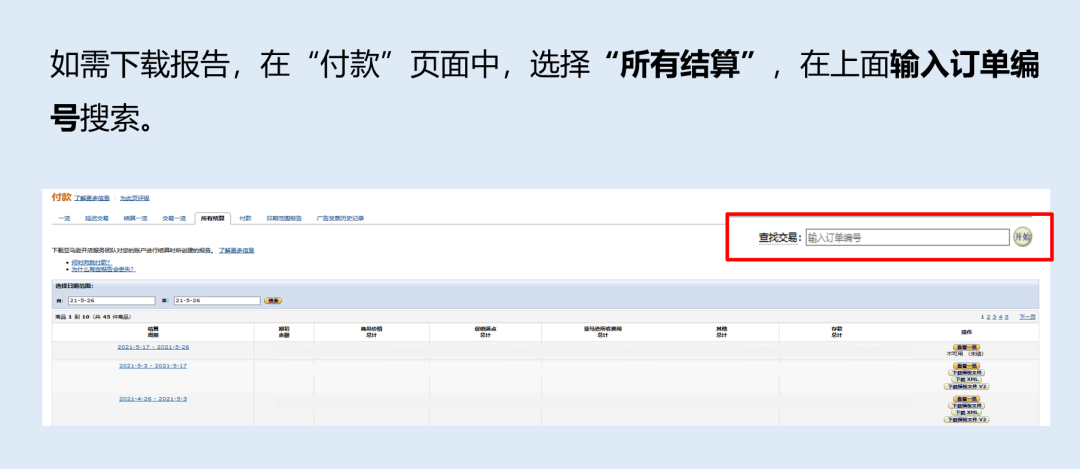The height and width of the screenshot is (469, 1080).
Task: Click 下载 XML for the 2021-5-3 - 2021-5-17 row
Action: 966,379
